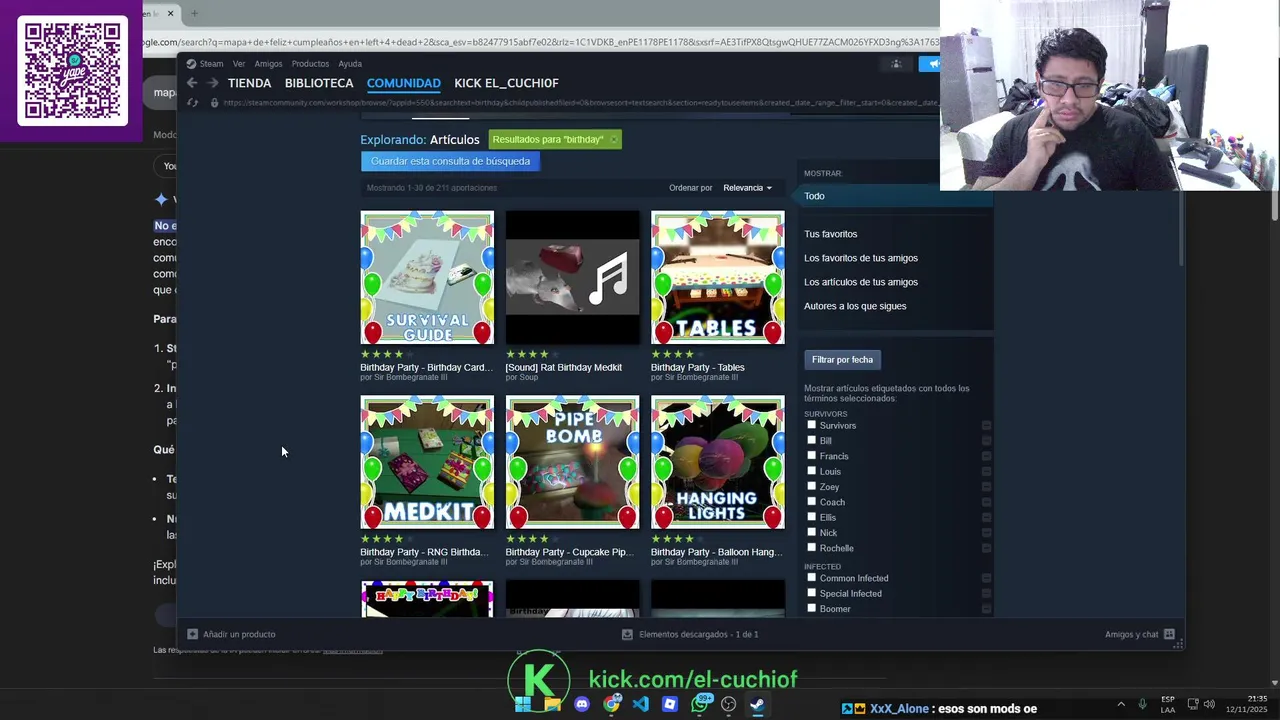1280x720 pixels.
Task: Enable the Francis tag filter
Action: [x=811, y=455]
